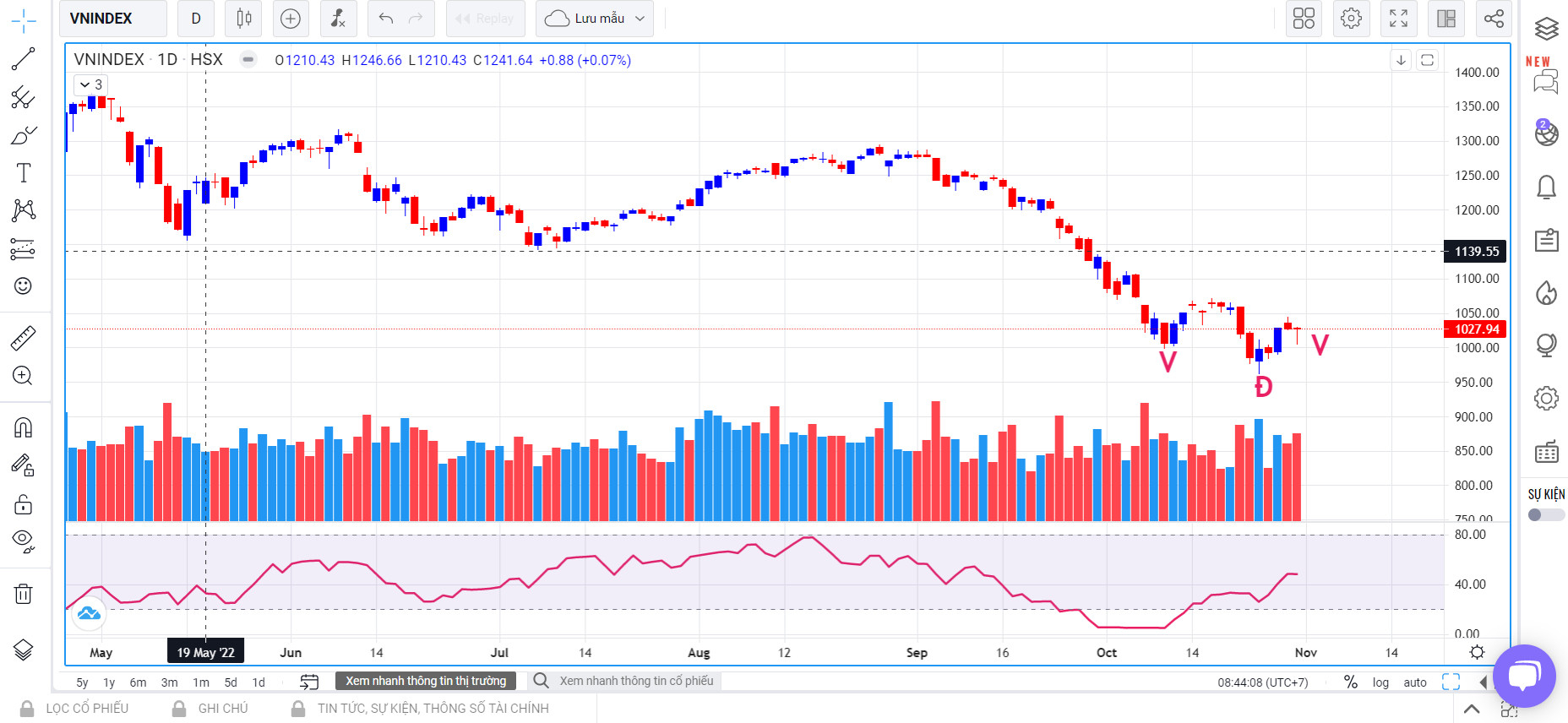This screenshot has width=1568, height=723.
Task: Select the trend line drawing tool
Action: click(x=23, y=59)
